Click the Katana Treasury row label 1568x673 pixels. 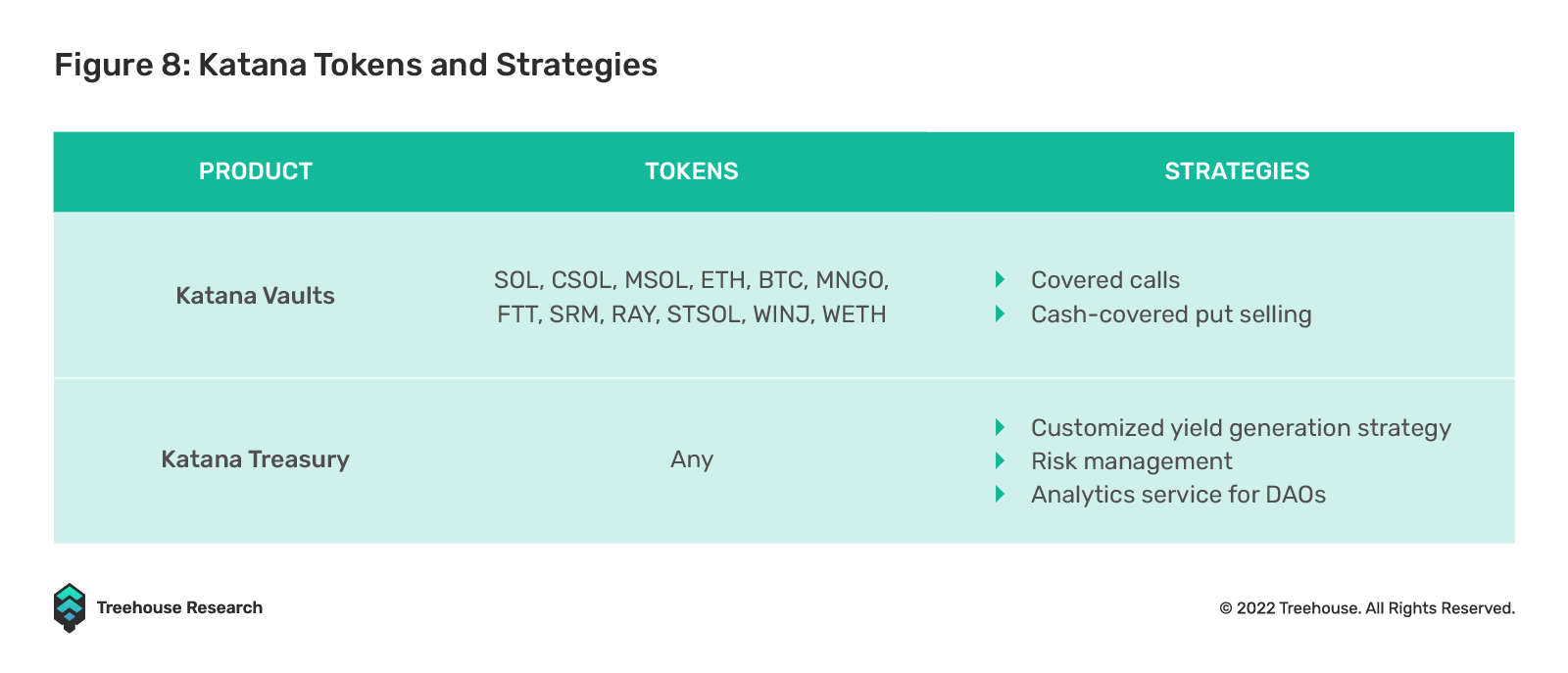coord(255,459)
